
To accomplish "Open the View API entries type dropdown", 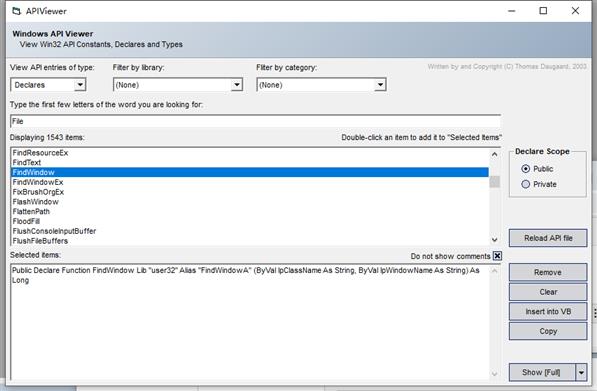I will [x=80, y=85].
